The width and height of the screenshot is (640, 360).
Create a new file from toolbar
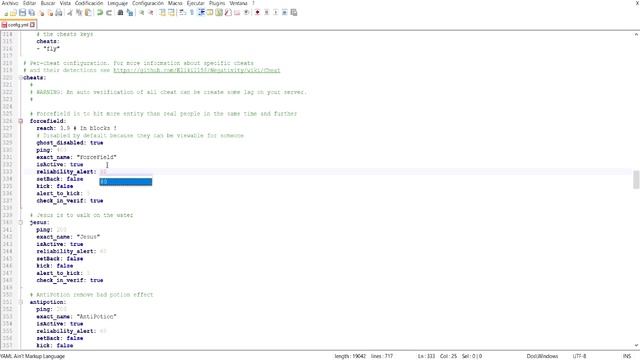[x=6, y=13]
